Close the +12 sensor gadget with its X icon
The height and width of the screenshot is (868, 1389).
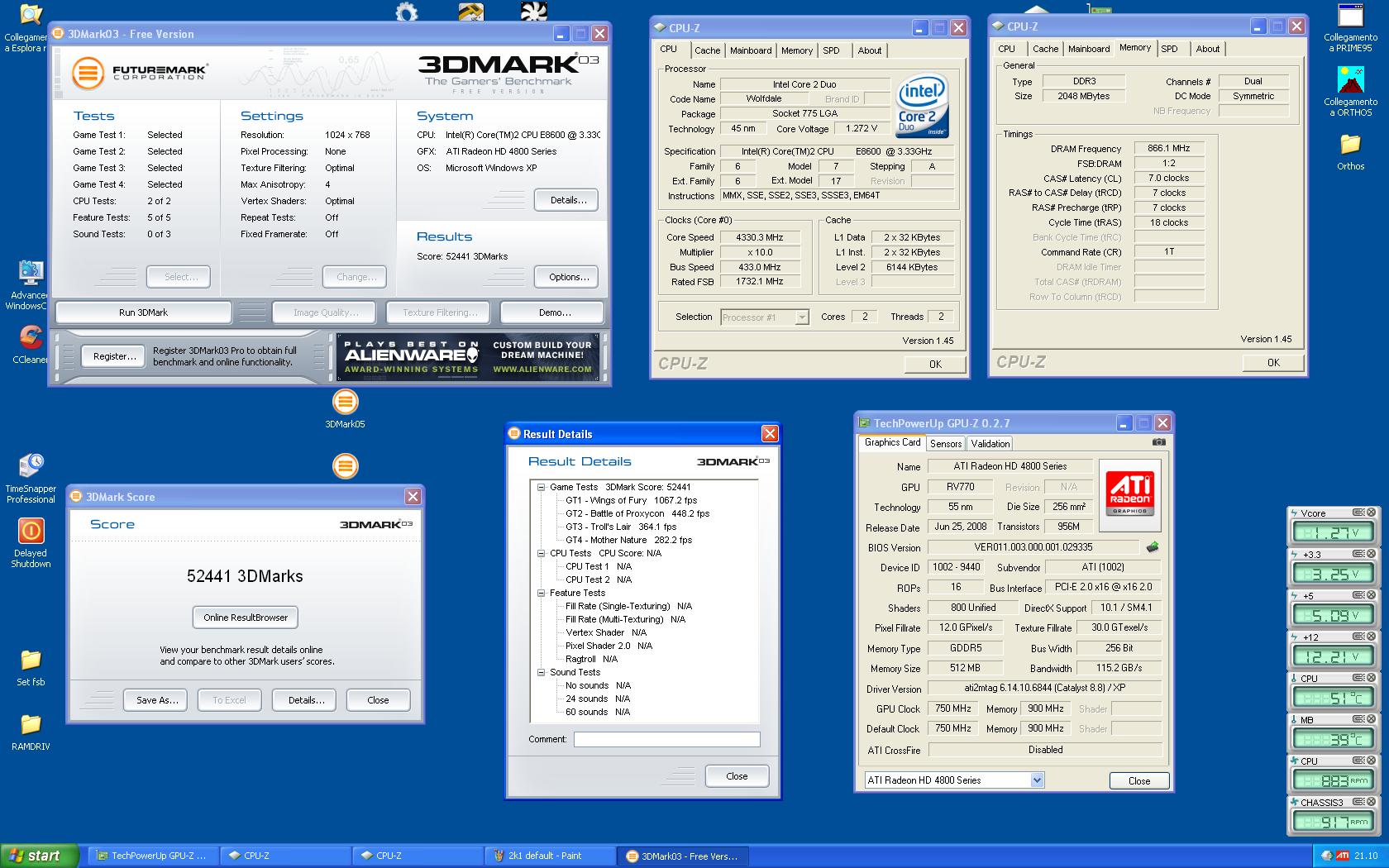(x=1371, y=637)
